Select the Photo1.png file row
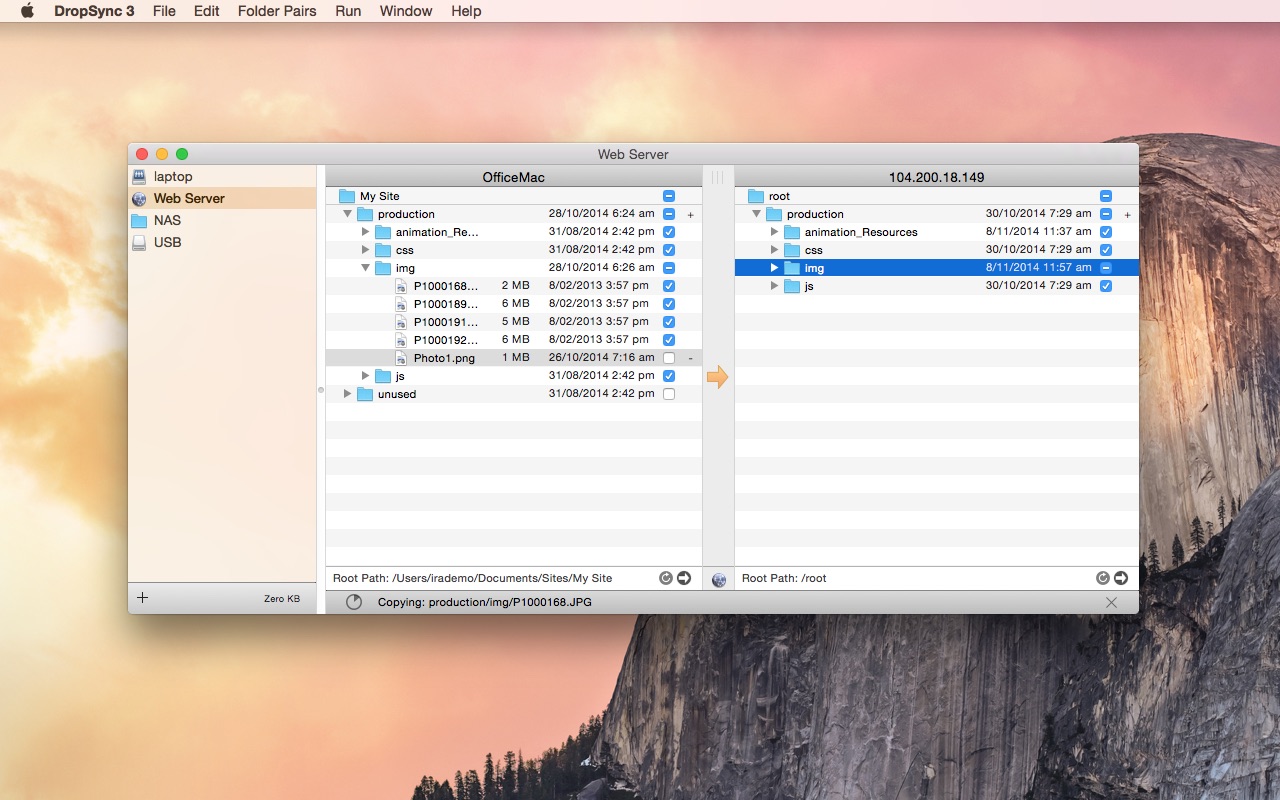Viewport: 1280px width, 800px height. tap(513, 358)
